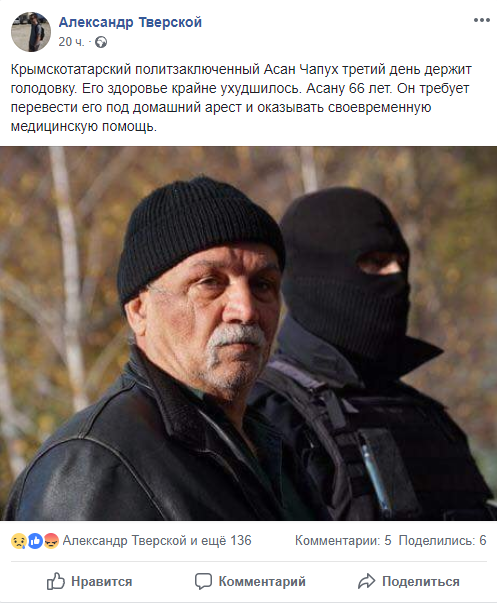497x603 pixels.
Task: Click the thumbs-up icon to like
Action: [x=56, y=581]
